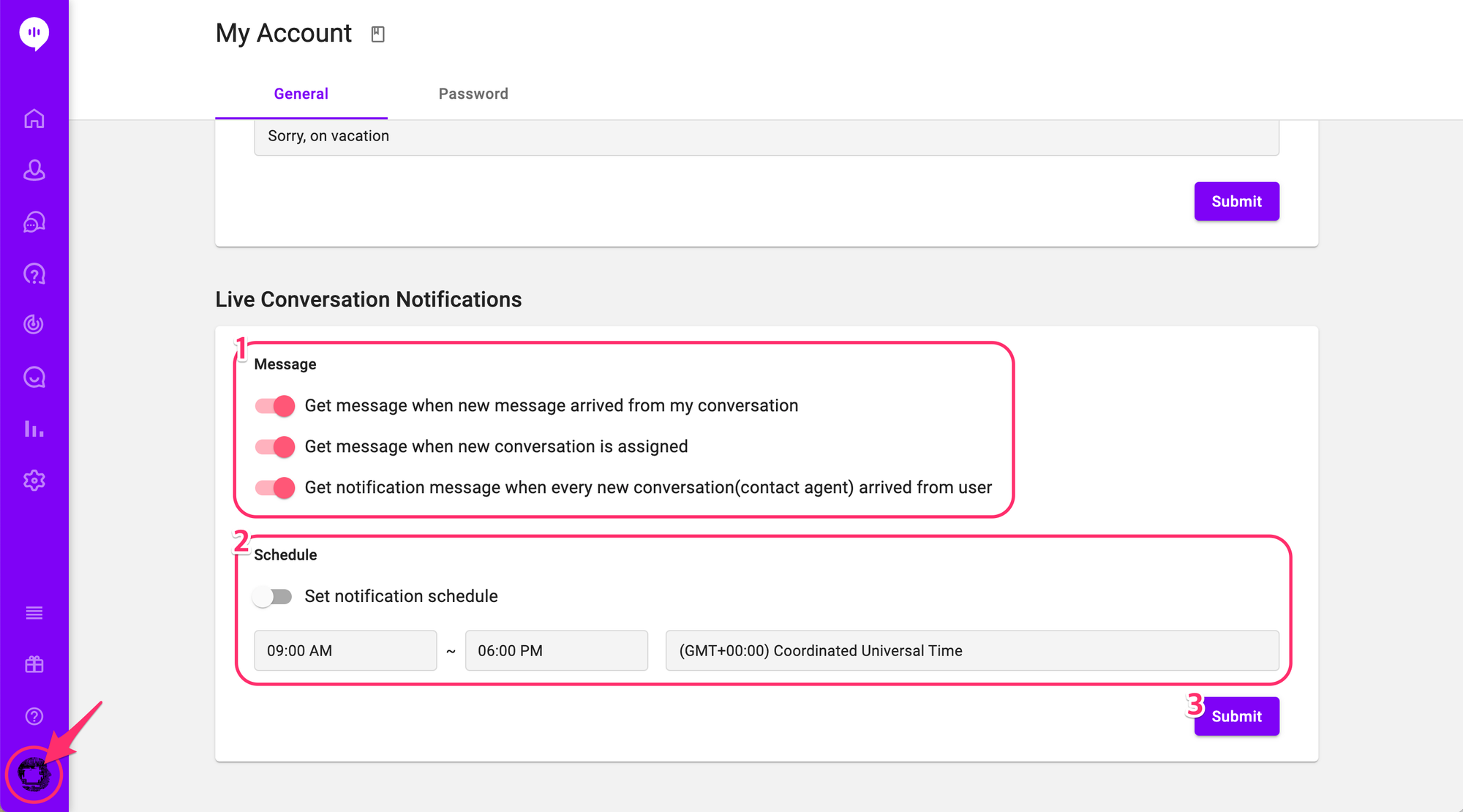Open the contacts person icon in sidebar
The height and width of the screenshot is (812, 1463).
(x=34, y=170)
